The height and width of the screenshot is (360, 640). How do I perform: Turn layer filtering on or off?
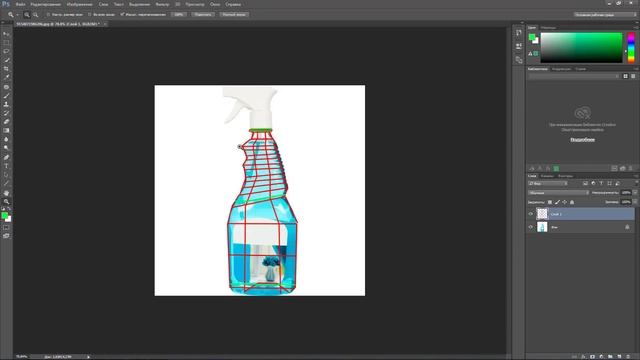point(636,183)
